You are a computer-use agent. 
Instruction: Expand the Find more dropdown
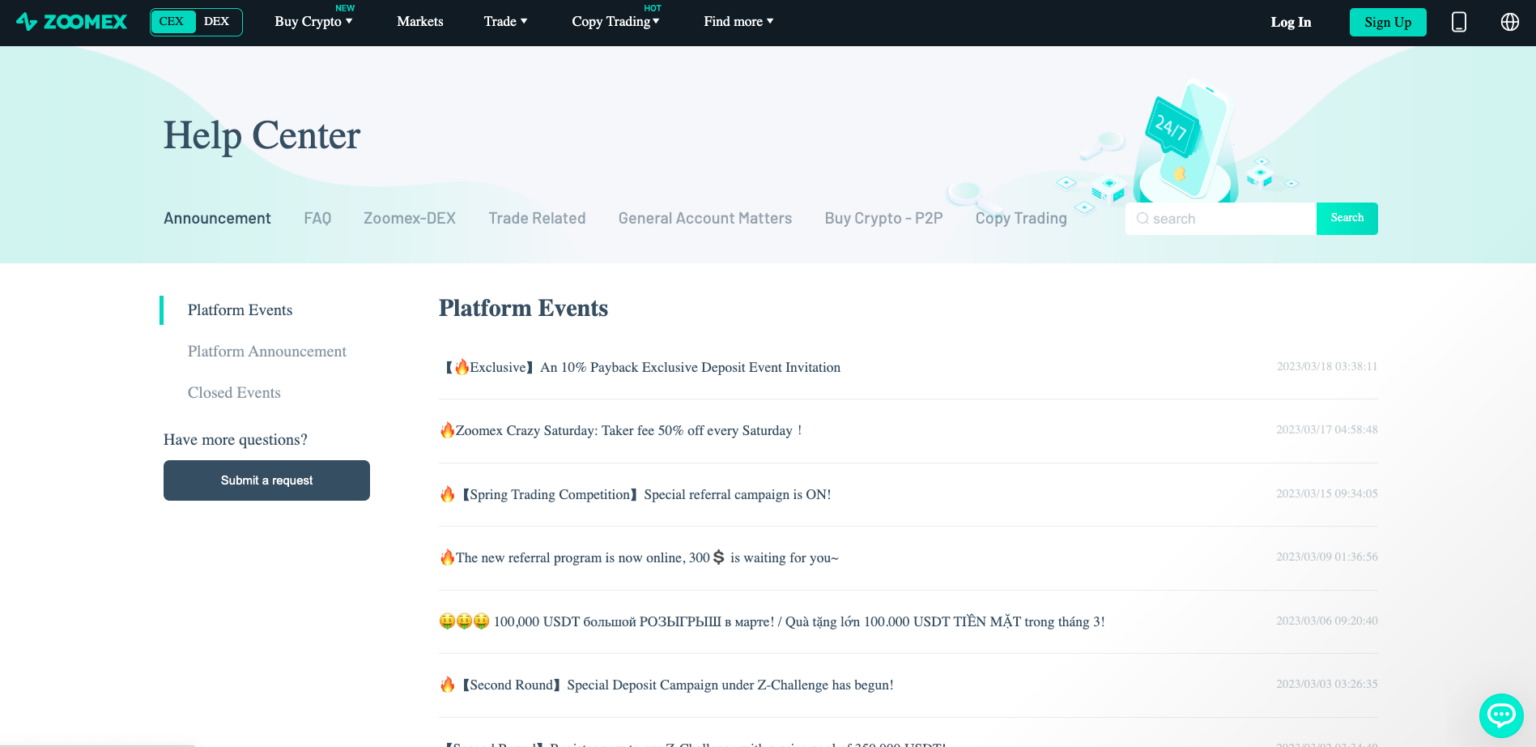[x=738, y=22]
